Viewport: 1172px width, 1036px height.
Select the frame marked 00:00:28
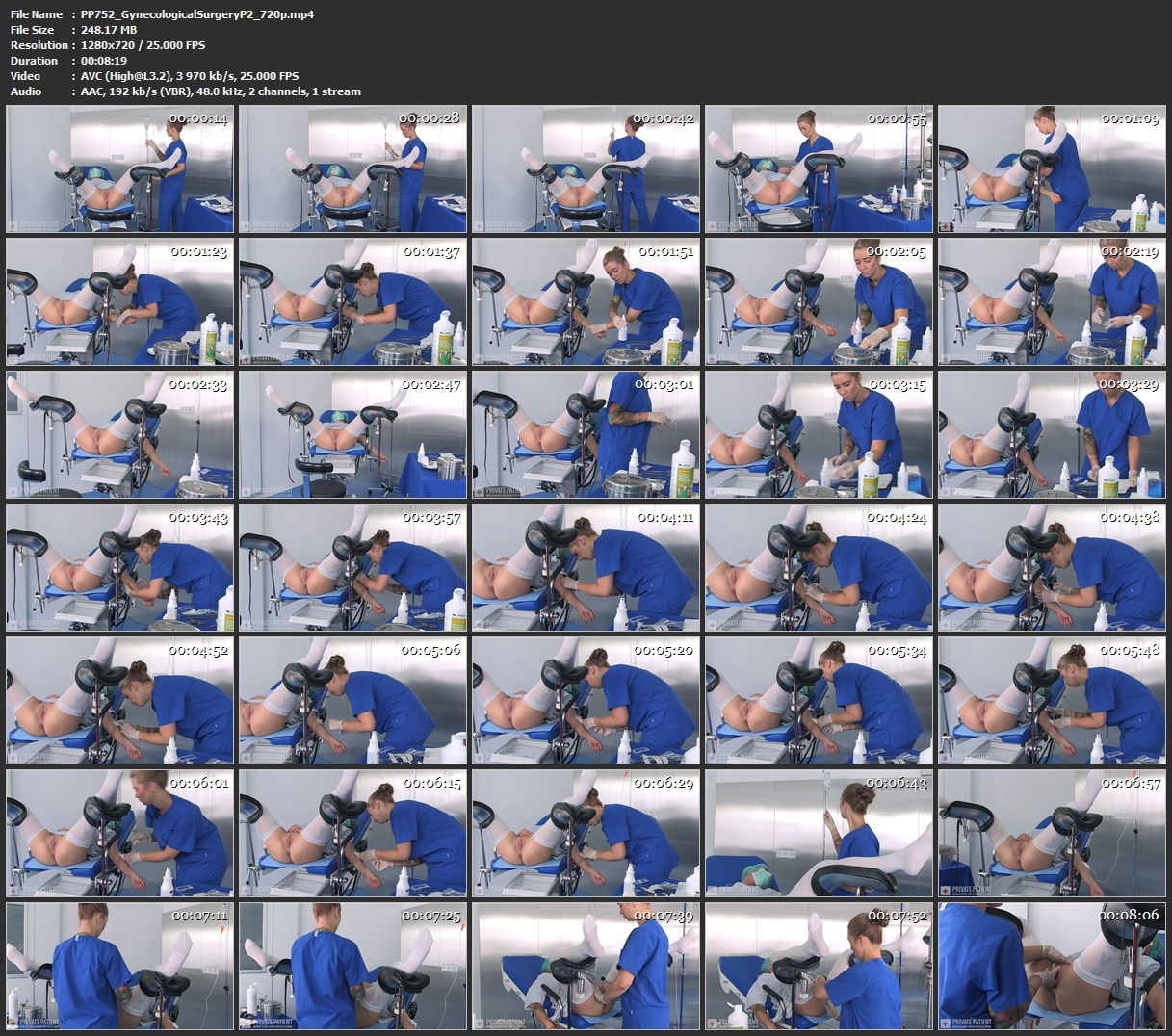coord(352,169)
